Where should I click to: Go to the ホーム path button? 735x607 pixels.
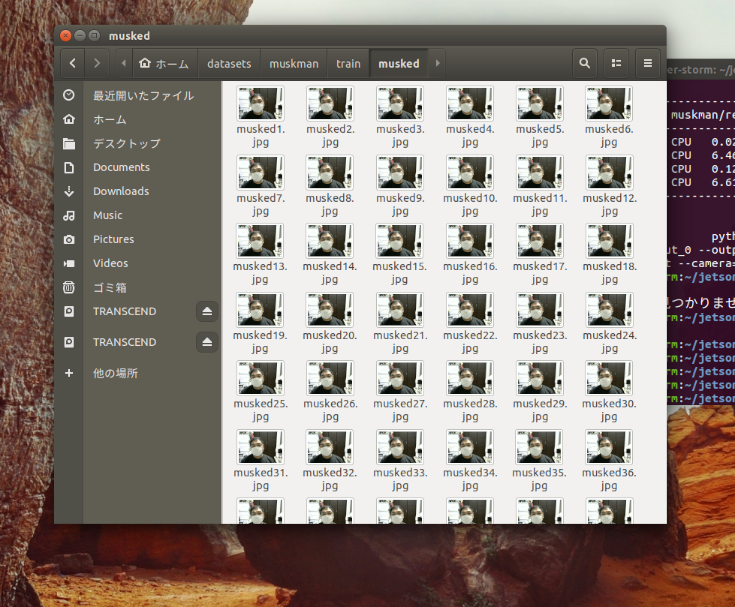(x=165, y=63)
